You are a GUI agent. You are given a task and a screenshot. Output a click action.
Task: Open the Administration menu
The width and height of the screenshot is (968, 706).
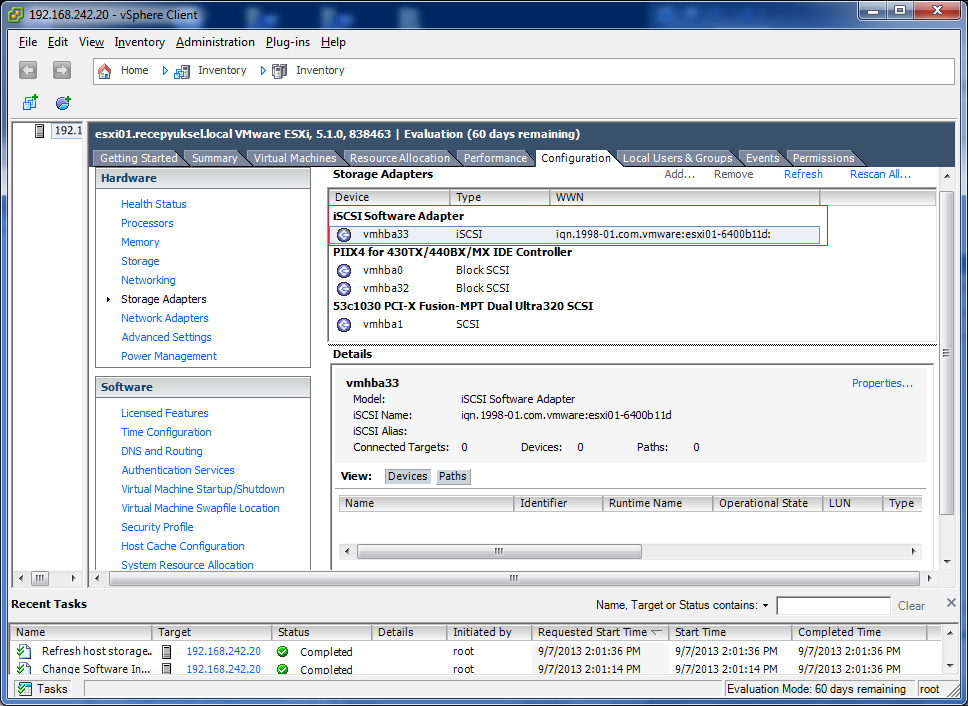pos(215,42)
